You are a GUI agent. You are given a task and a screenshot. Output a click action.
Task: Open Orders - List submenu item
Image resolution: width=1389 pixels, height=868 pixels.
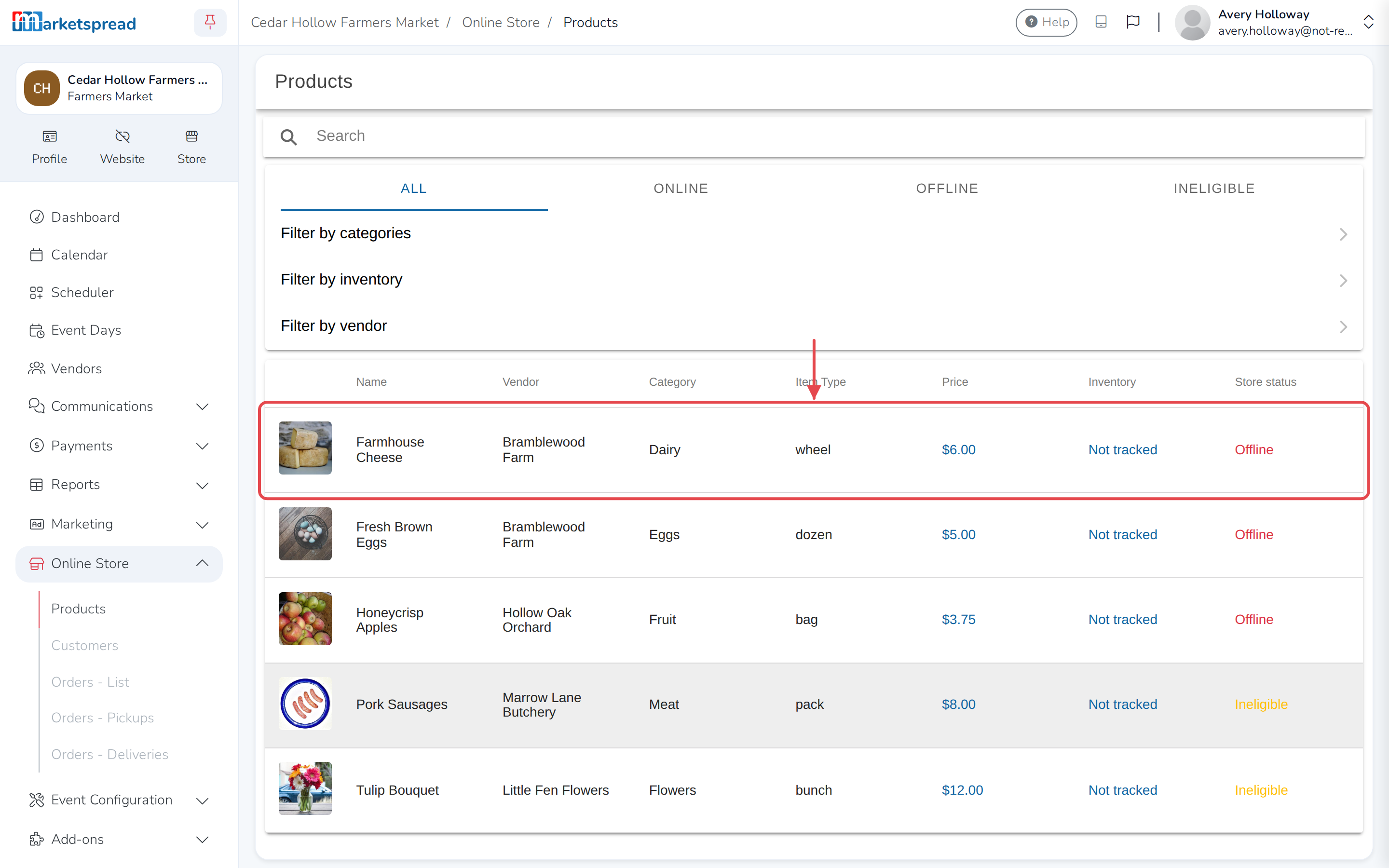(x=90, y=682)
